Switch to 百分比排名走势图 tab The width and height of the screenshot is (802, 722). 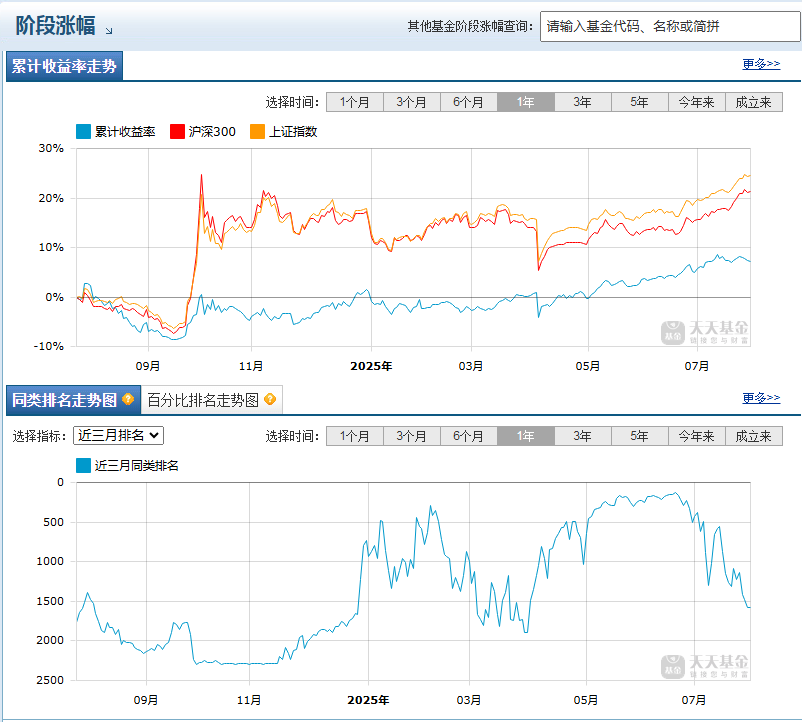(x=211, y=400)
